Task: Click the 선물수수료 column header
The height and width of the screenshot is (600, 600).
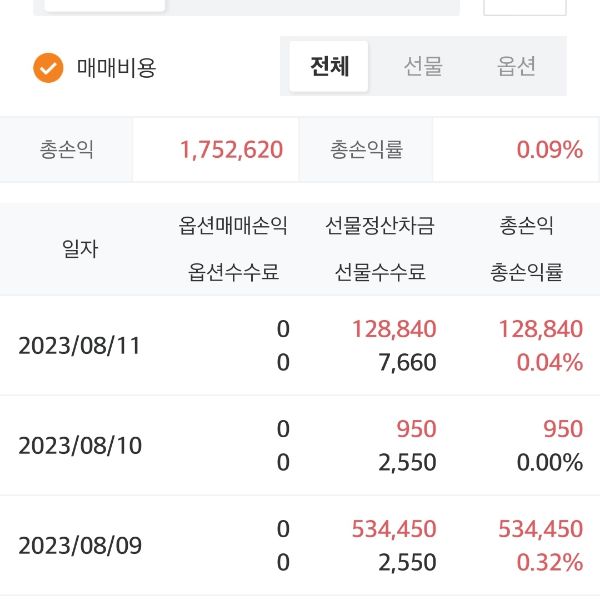Action: pos(380,272)
